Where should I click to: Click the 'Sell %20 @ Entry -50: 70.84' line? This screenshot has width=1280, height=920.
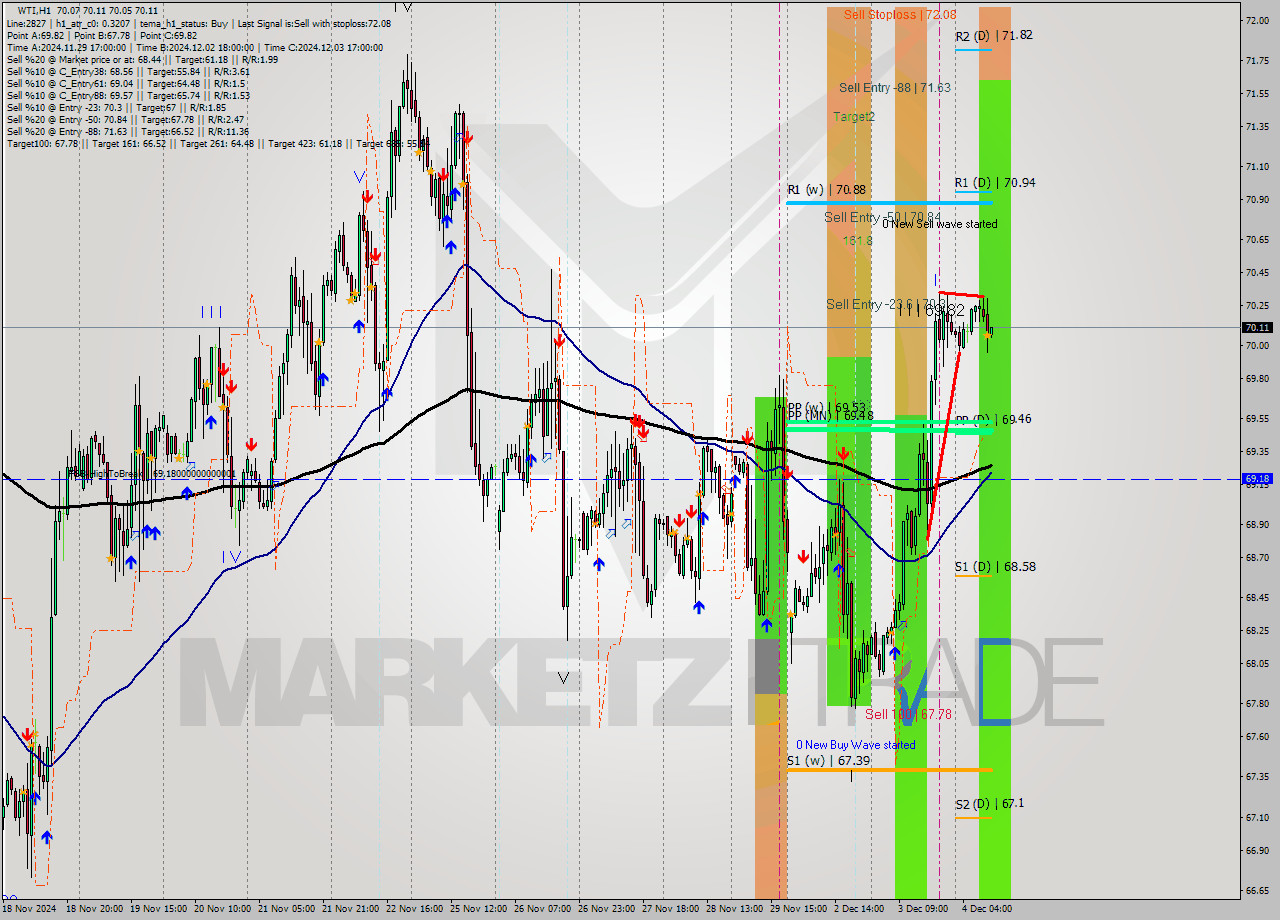click(125, 118)
